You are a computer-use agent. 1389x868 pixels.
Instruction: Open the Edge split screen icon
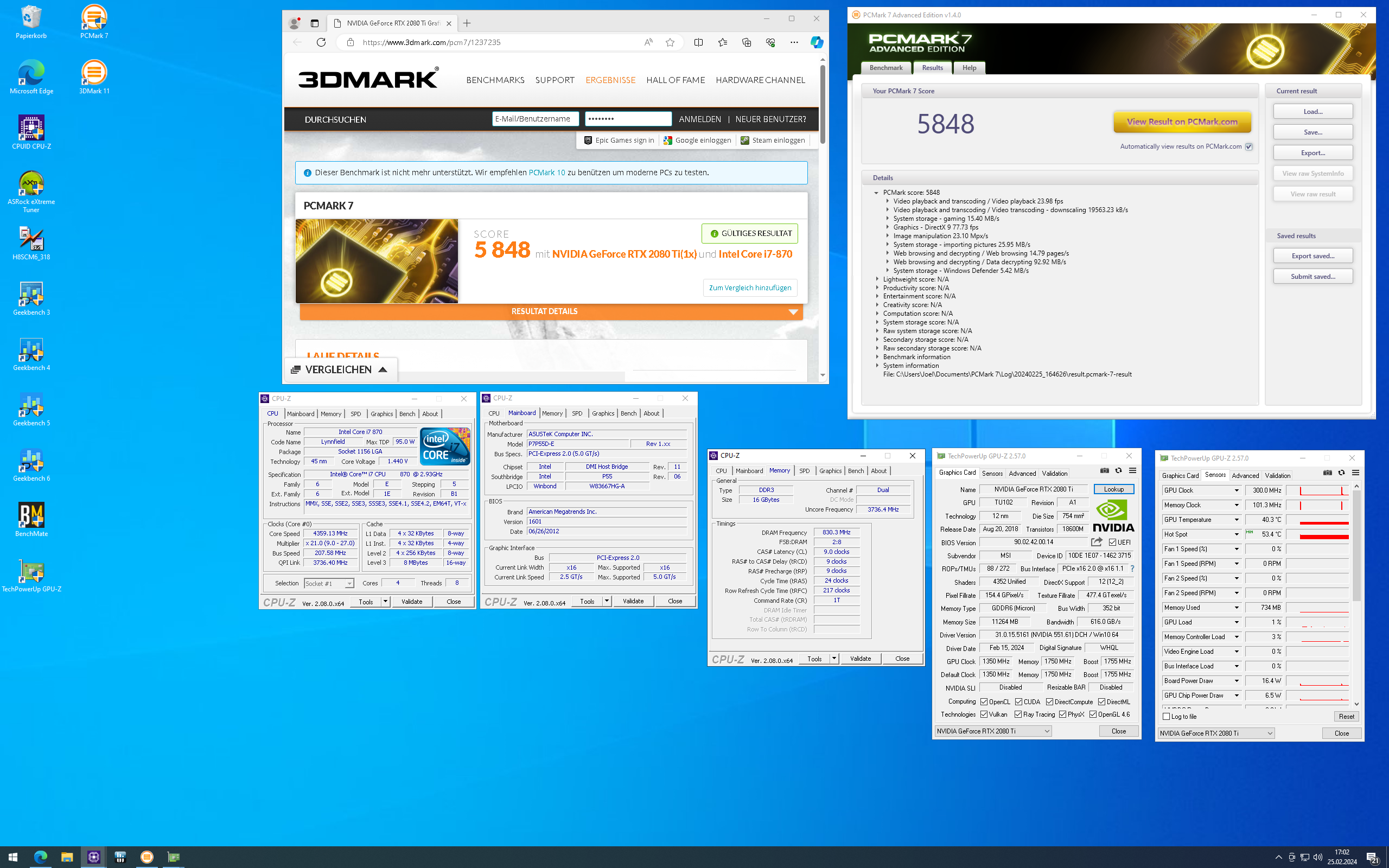tap(698, 42)
